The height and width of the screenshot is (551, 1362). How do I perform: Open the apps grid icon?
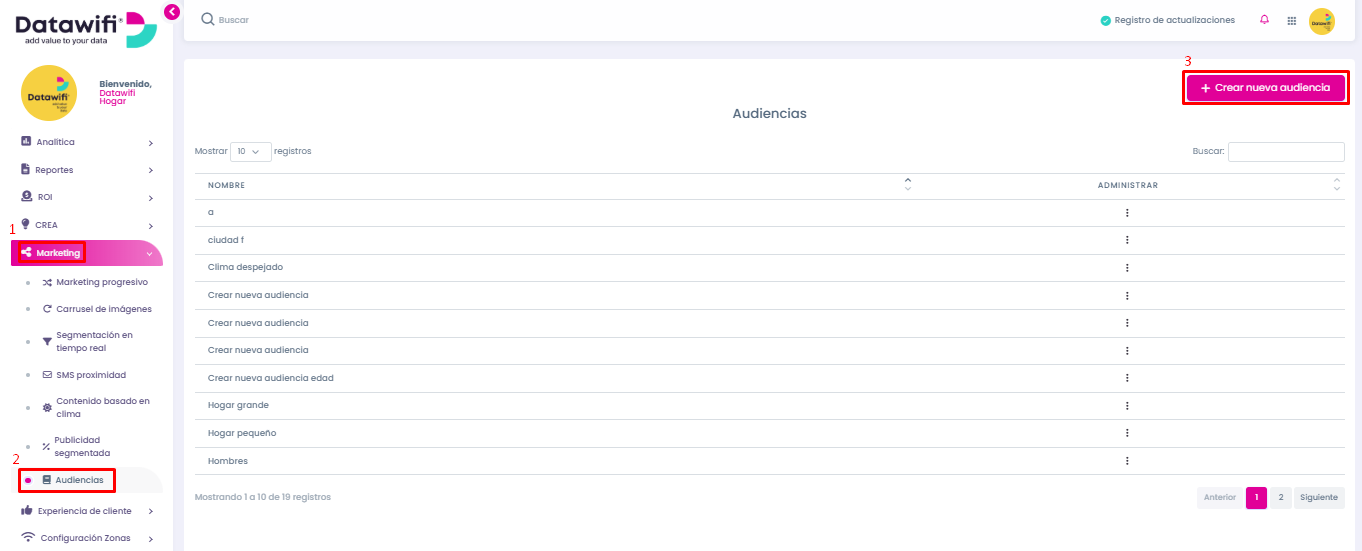(1291, 20)
